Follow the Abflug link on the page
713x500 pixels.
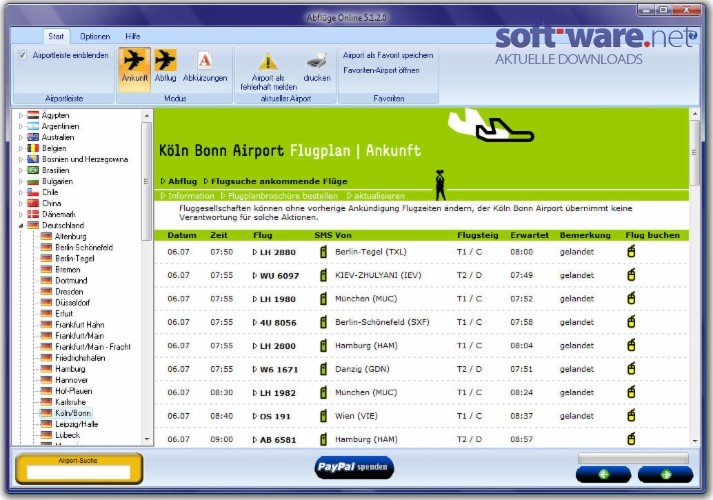coord(182,181)
